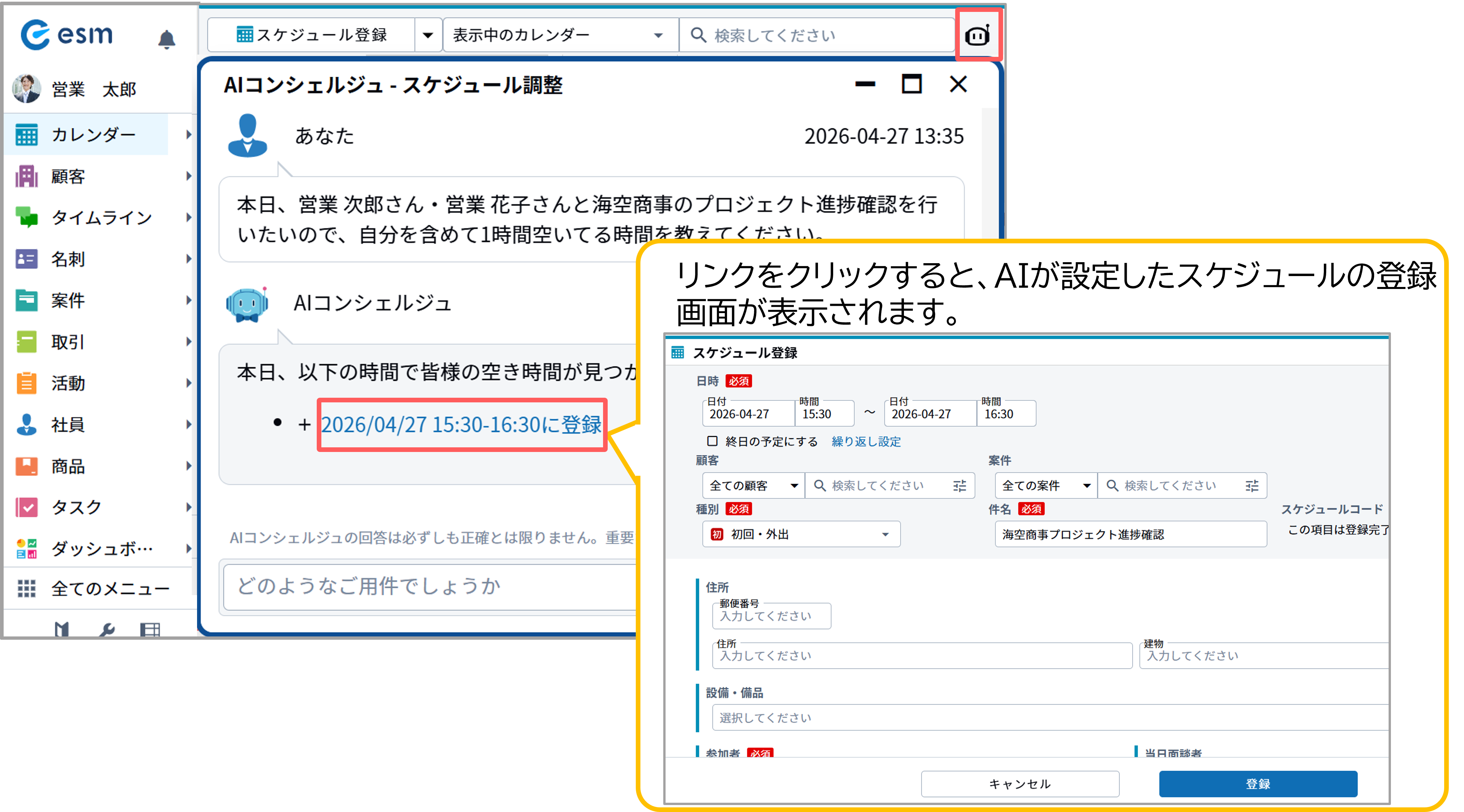
Task: Expand the 表示中のカレンダー dropdown
Action: tap(559, 35)
